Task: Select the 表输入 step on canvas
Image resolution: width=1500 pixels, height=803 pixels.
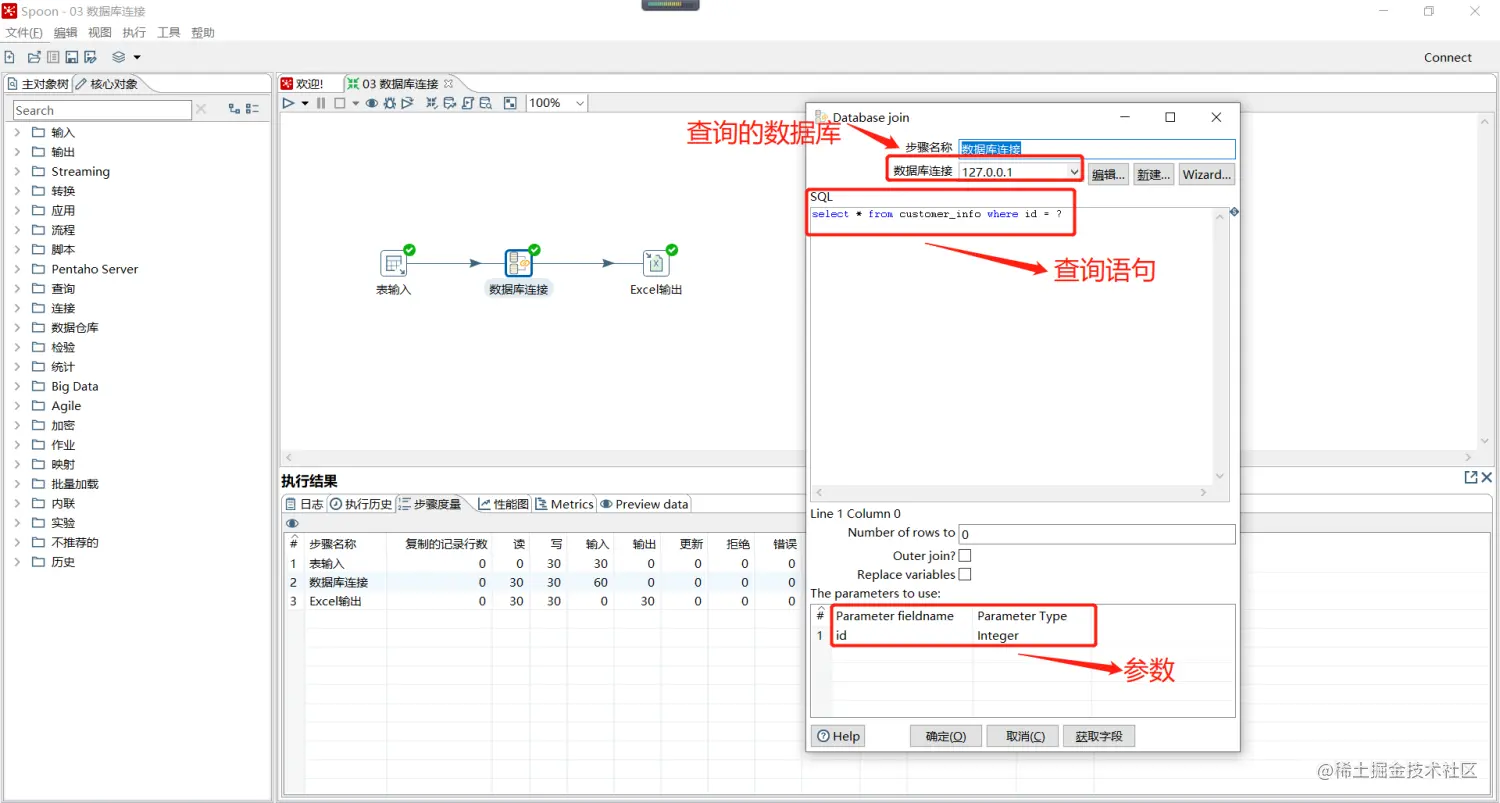Action: coord(394,264)
